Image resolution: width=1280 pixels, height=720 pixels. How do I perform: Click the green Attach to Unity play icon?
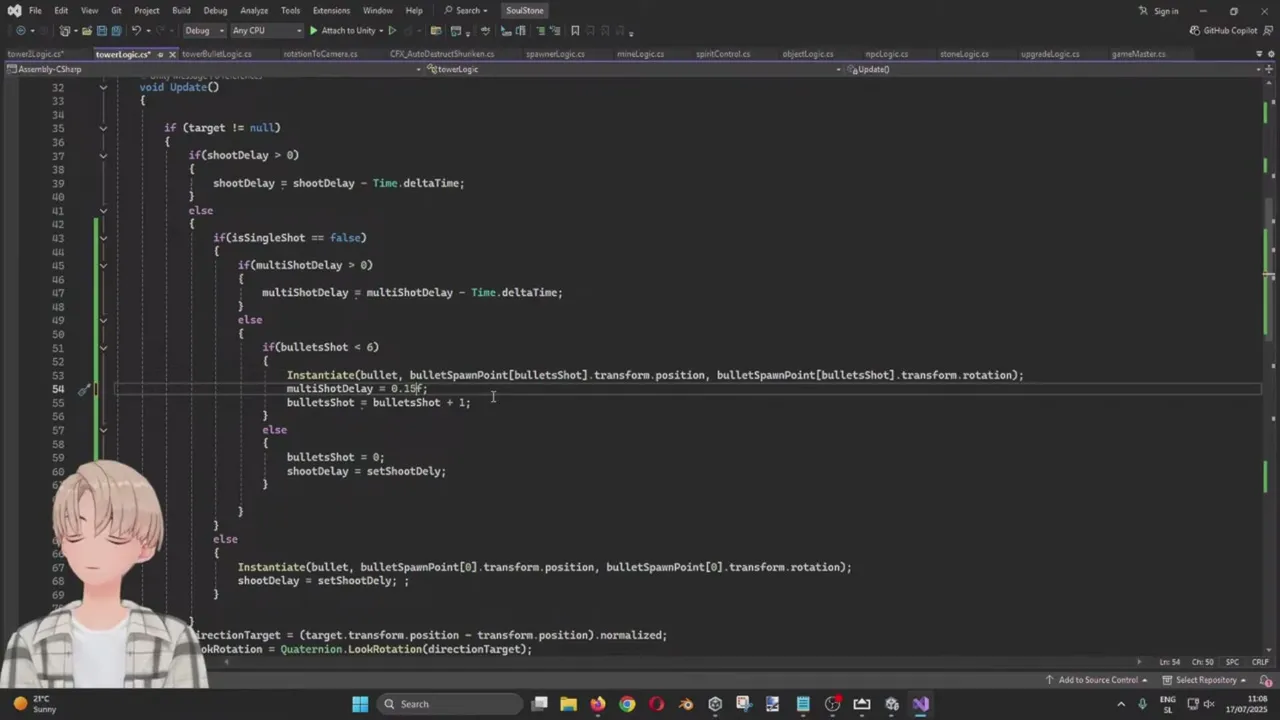[314, 31]
